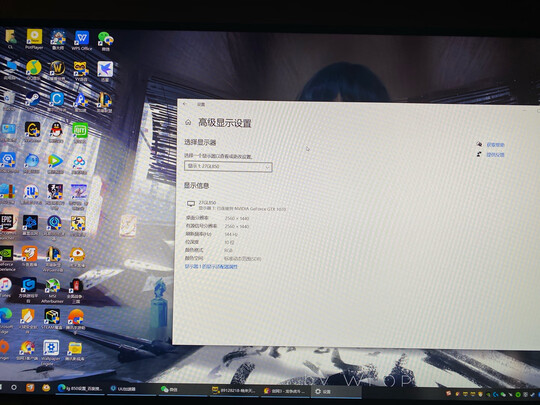The height and width of the screenshot is (405, 540).
Task: Open the iTunes desktop shortcut
Action: click(6, 288)
